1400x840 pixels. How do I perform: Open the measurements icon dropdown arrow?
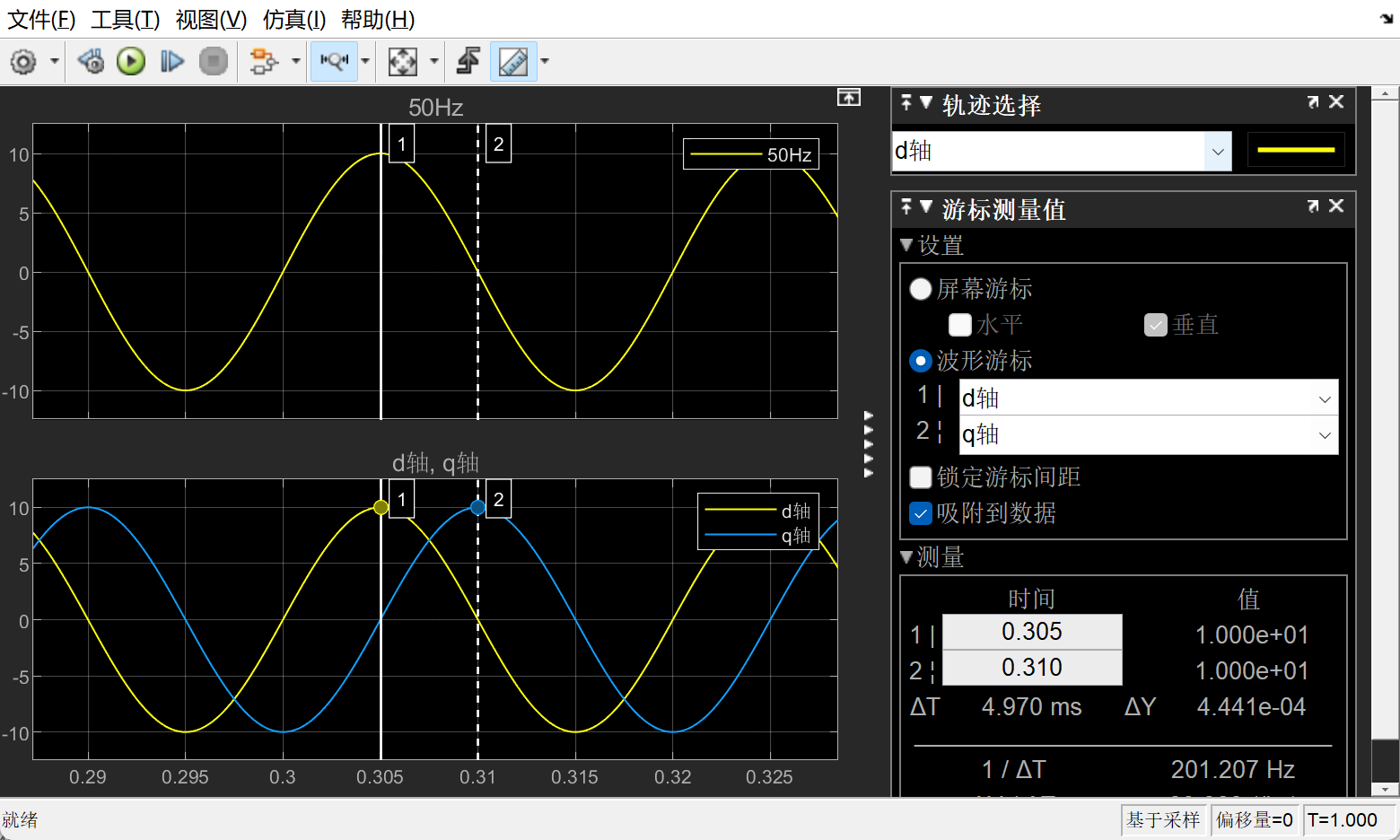coord(365,62)
